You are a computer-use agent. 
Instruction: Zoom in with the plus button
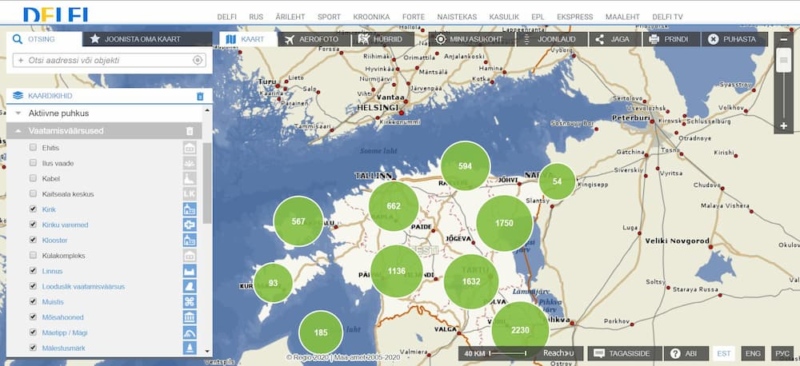tap(784, 126)
